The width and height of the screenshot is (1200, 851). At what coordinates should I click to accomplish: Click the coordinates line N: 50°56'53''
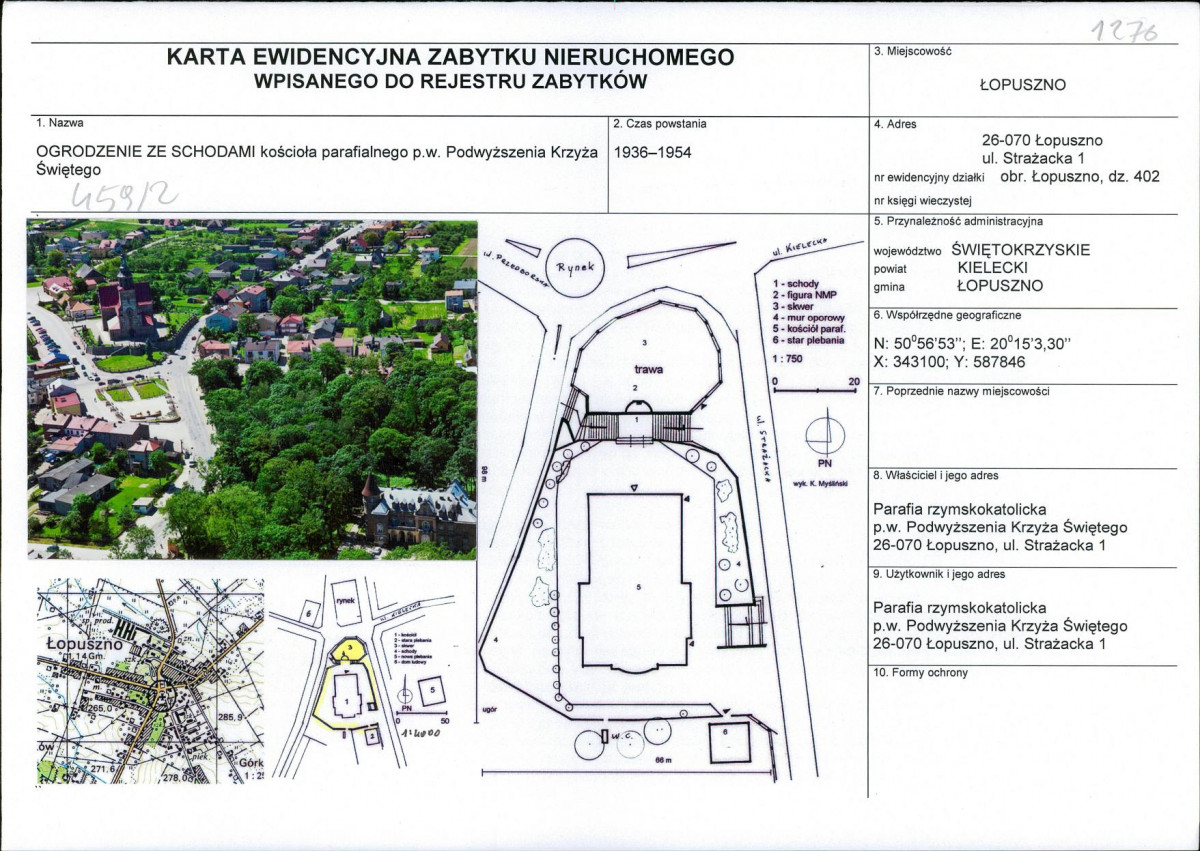(x=973, y=344)
